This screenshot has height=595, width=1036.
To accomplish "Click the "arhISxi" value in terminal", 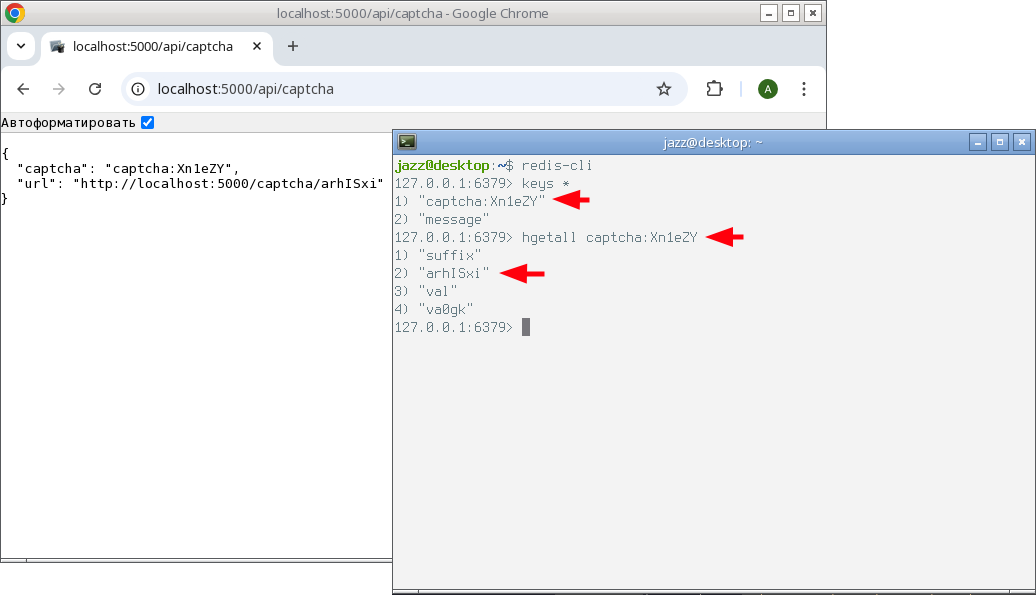I will click(x=454, y=273).
